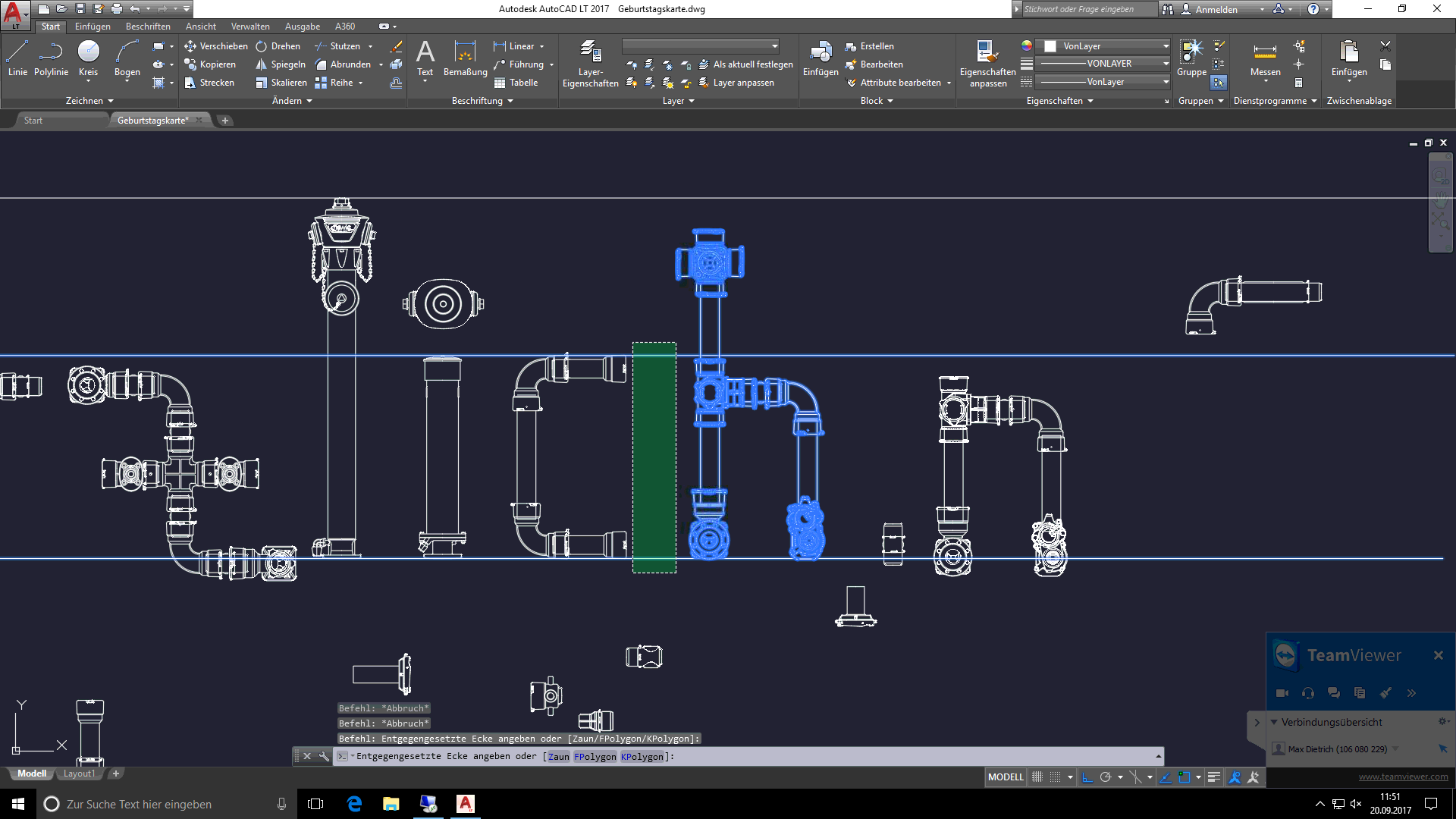Open the VONLAYER lineweight dropdown

point(1103,64)
